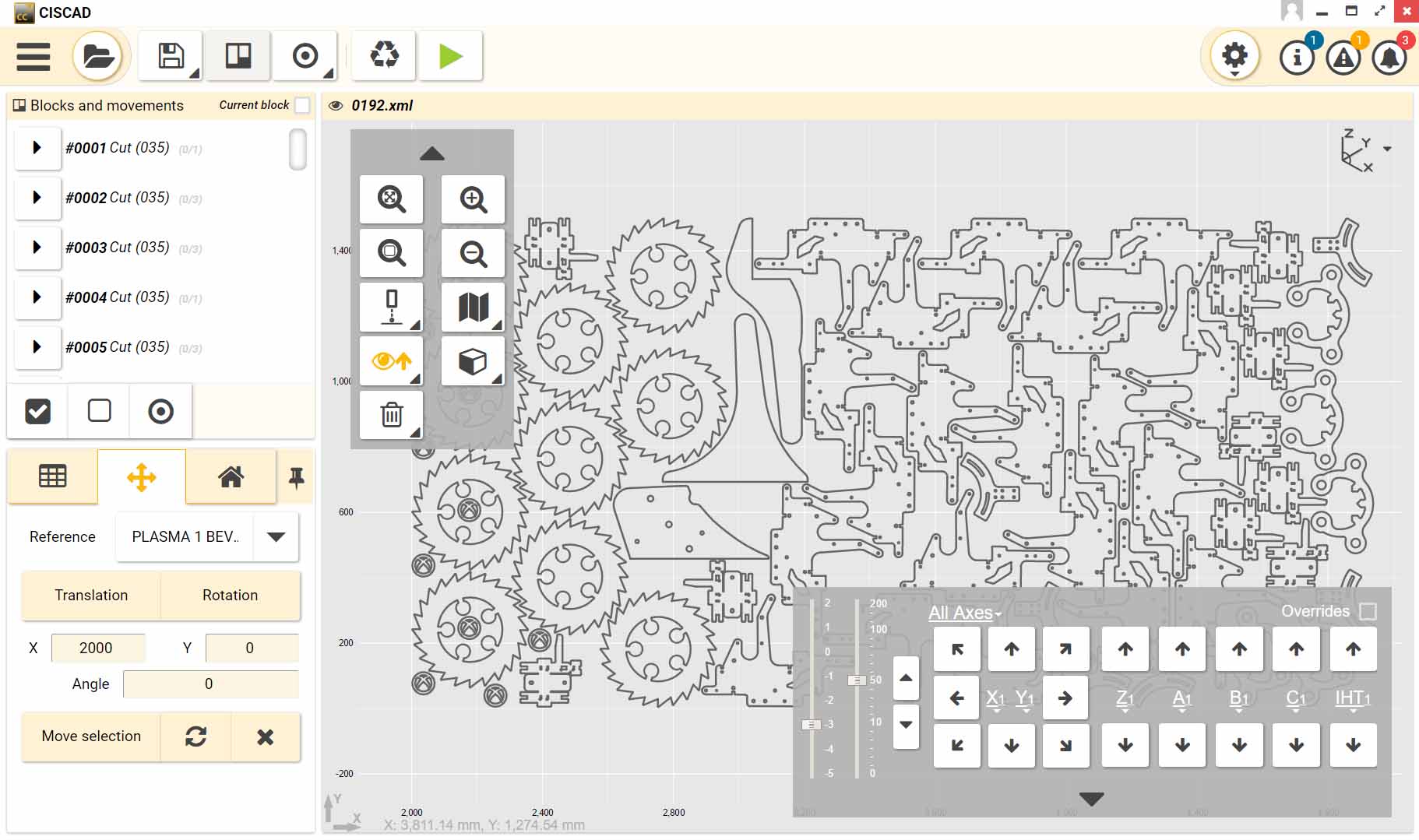
Task: Open the All Axes dropdown
Action: coord(964,613)
